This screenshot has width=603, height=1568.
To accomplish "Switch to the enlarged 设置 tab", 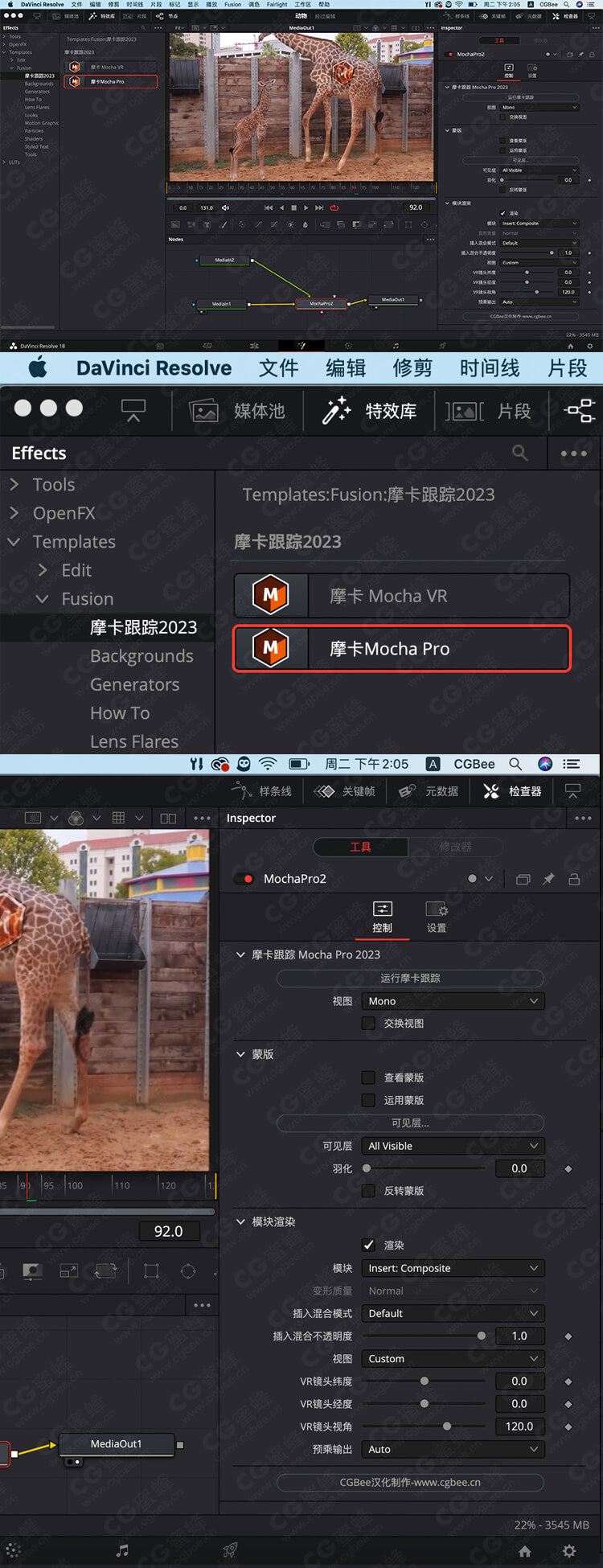I will point(437,917).
